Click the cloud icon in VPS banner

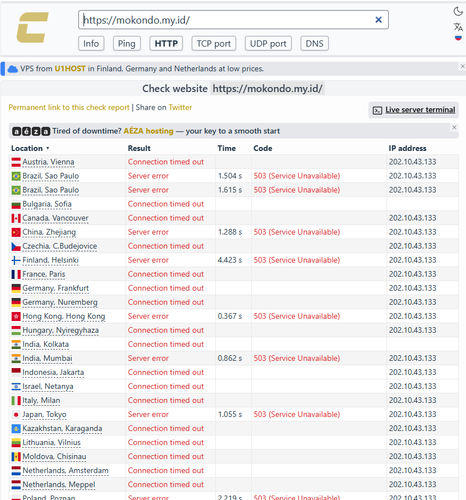(13, 69)
